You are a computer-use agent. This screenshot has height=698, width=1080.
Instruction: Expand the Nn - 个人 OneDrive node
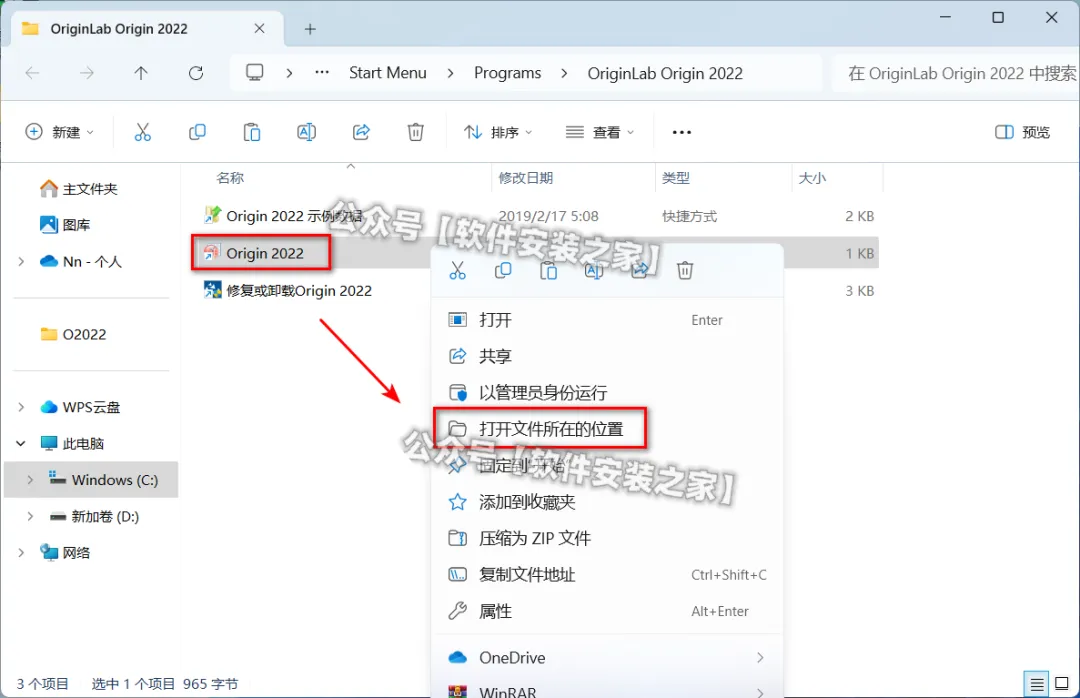click(21, 261)
